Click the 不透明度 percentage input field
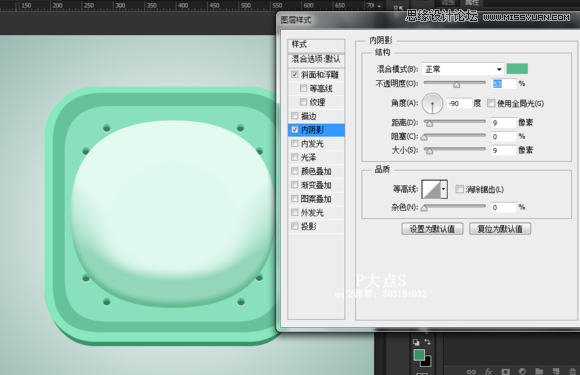This screenshot has width=580, height=375. (x=503, y=84)
